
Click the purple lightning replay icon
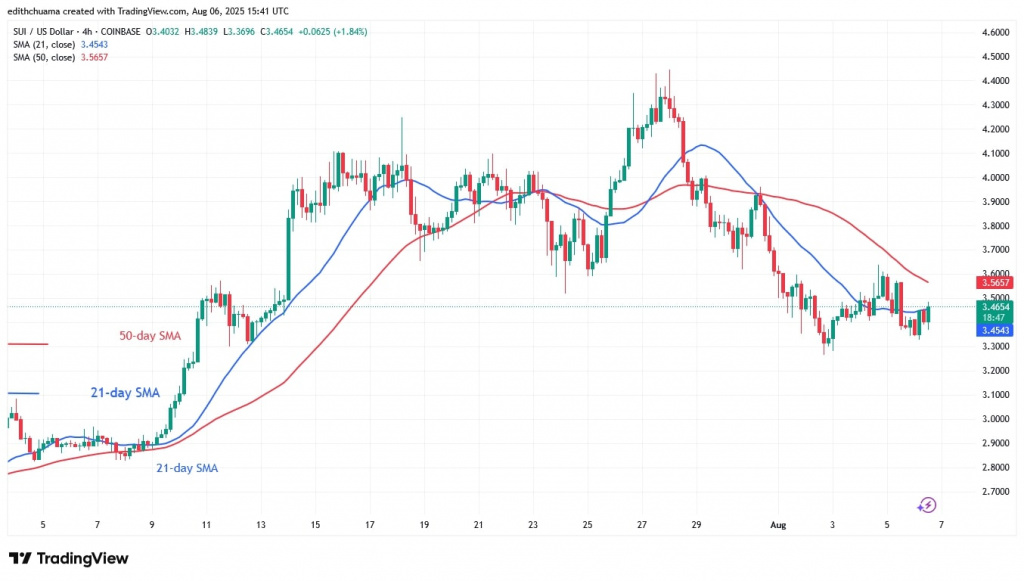pos(927,505)
